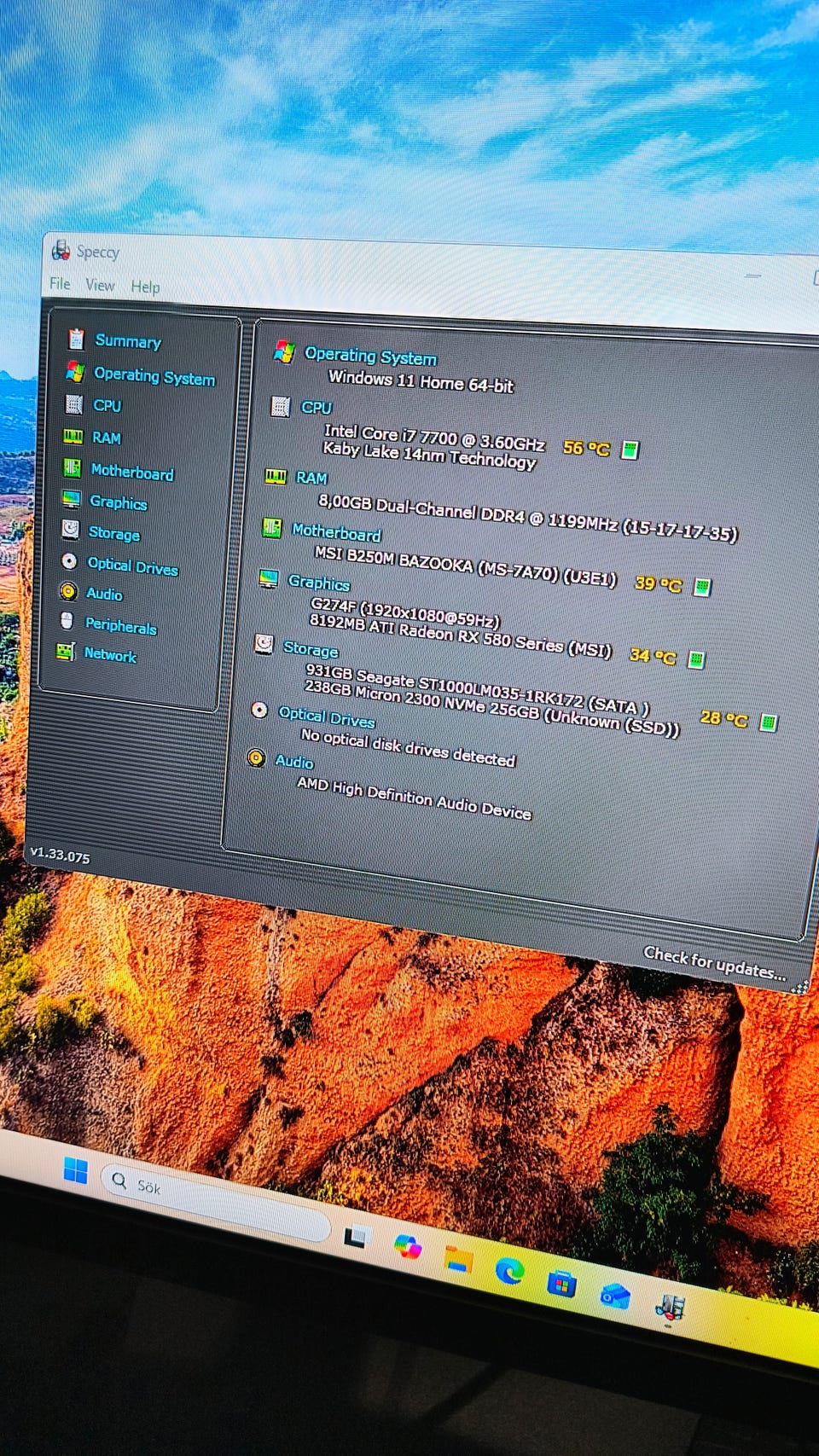Click the Summary clipboard icon in sidebar
The height and width of the screenshot is (1456, 819).
[x=76, y=339]
